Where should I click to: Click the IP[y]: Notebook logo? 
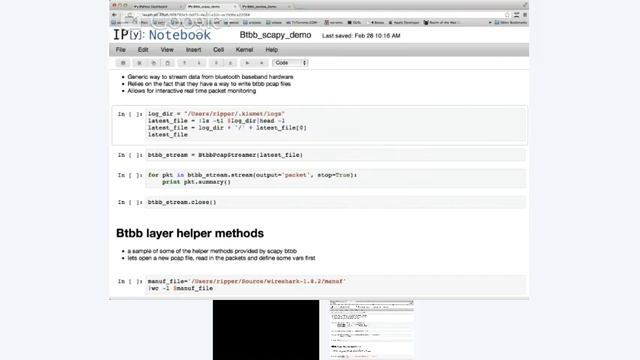[x=162, y=35]
